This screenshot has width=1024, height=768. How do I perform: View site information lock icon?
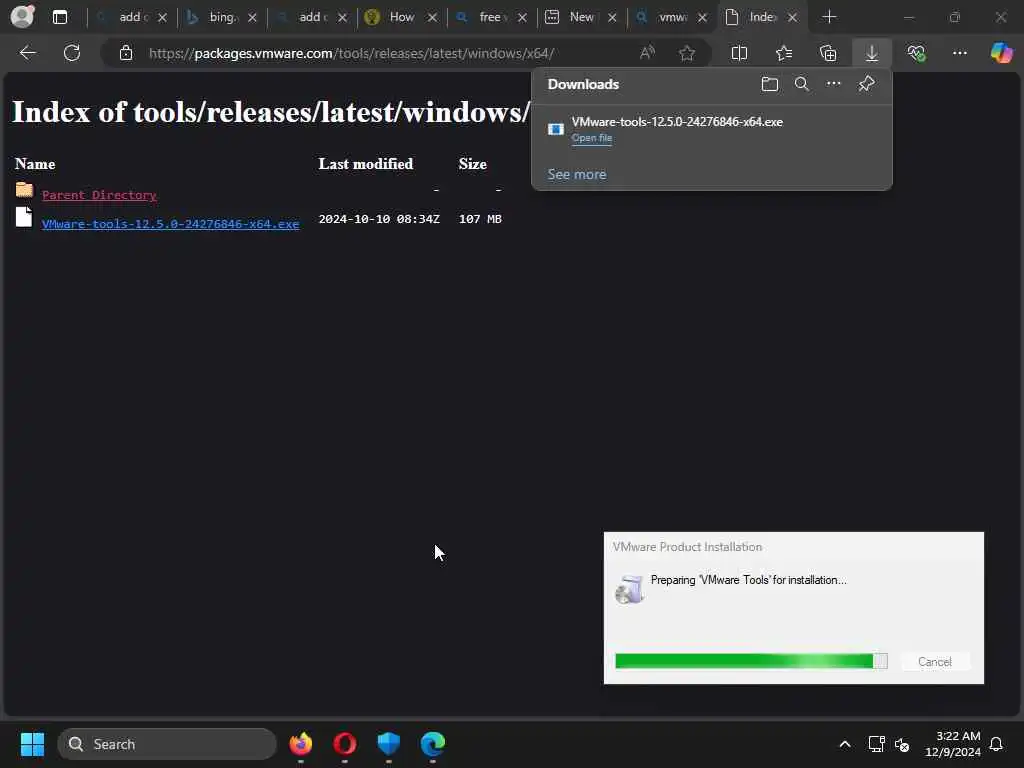pos(126,53)
